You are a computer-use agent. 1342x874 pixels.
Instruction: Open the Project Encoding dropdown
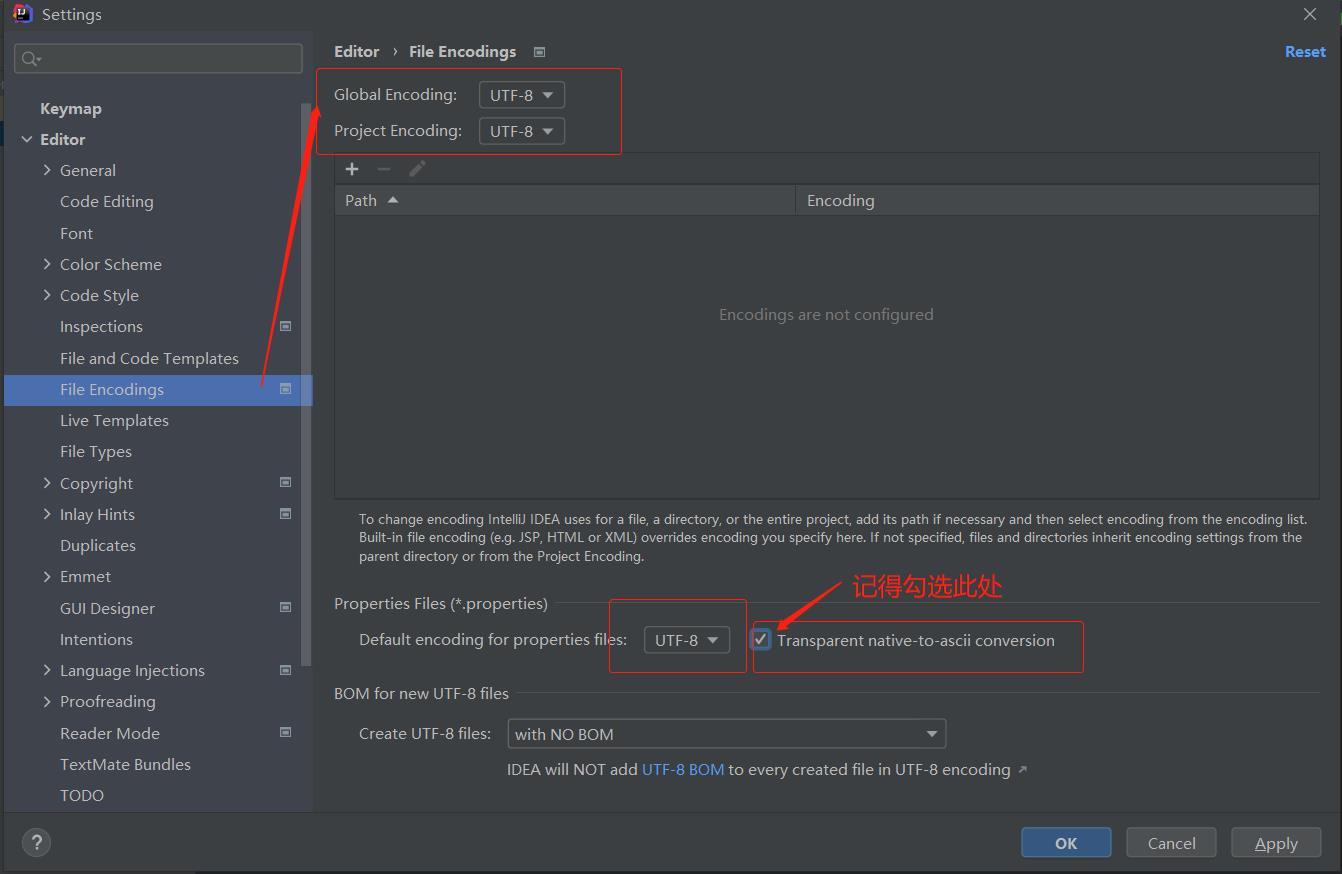(x=522, y=131)
